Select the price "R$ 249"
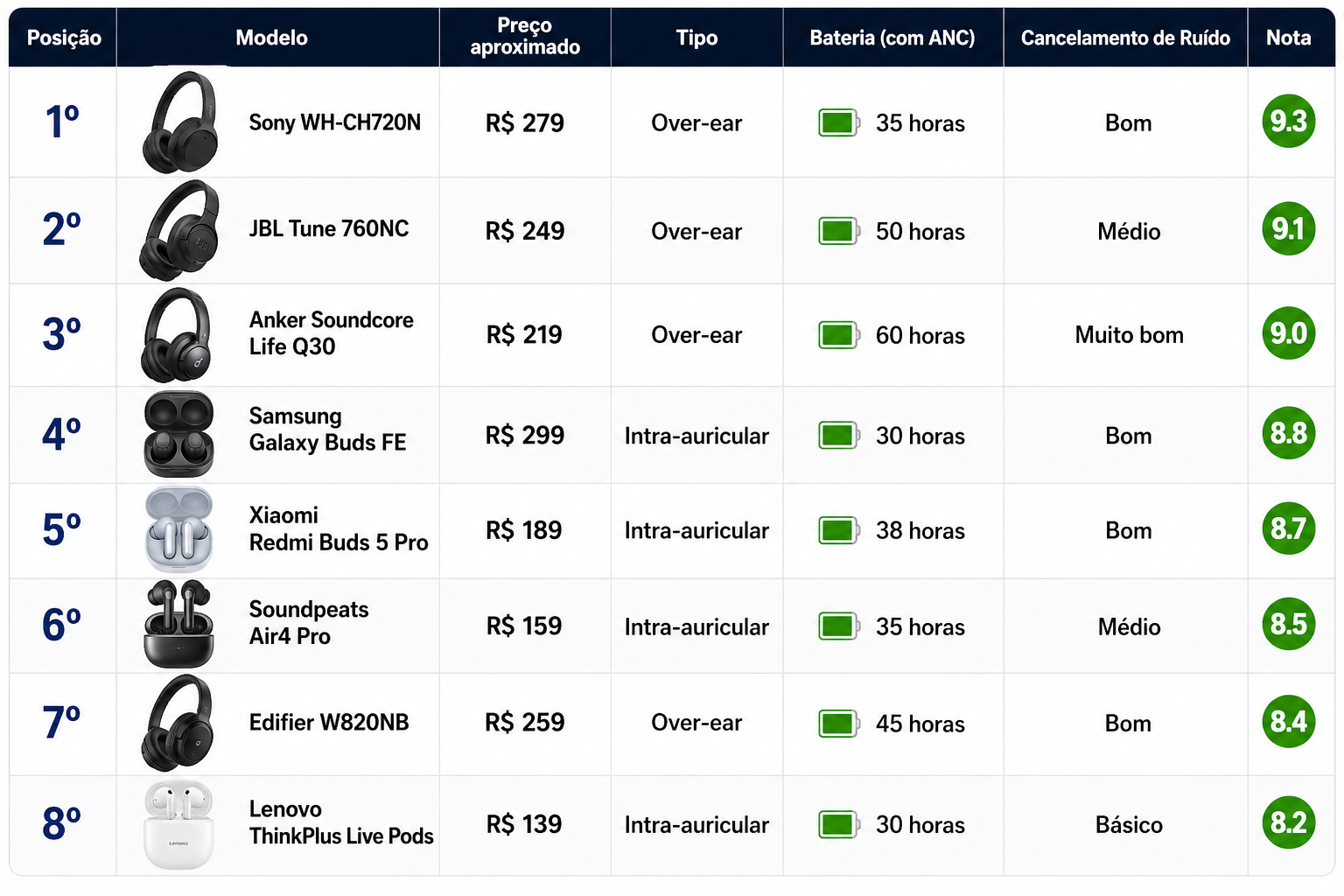The image size is (1344, 896). click(525, 231)
